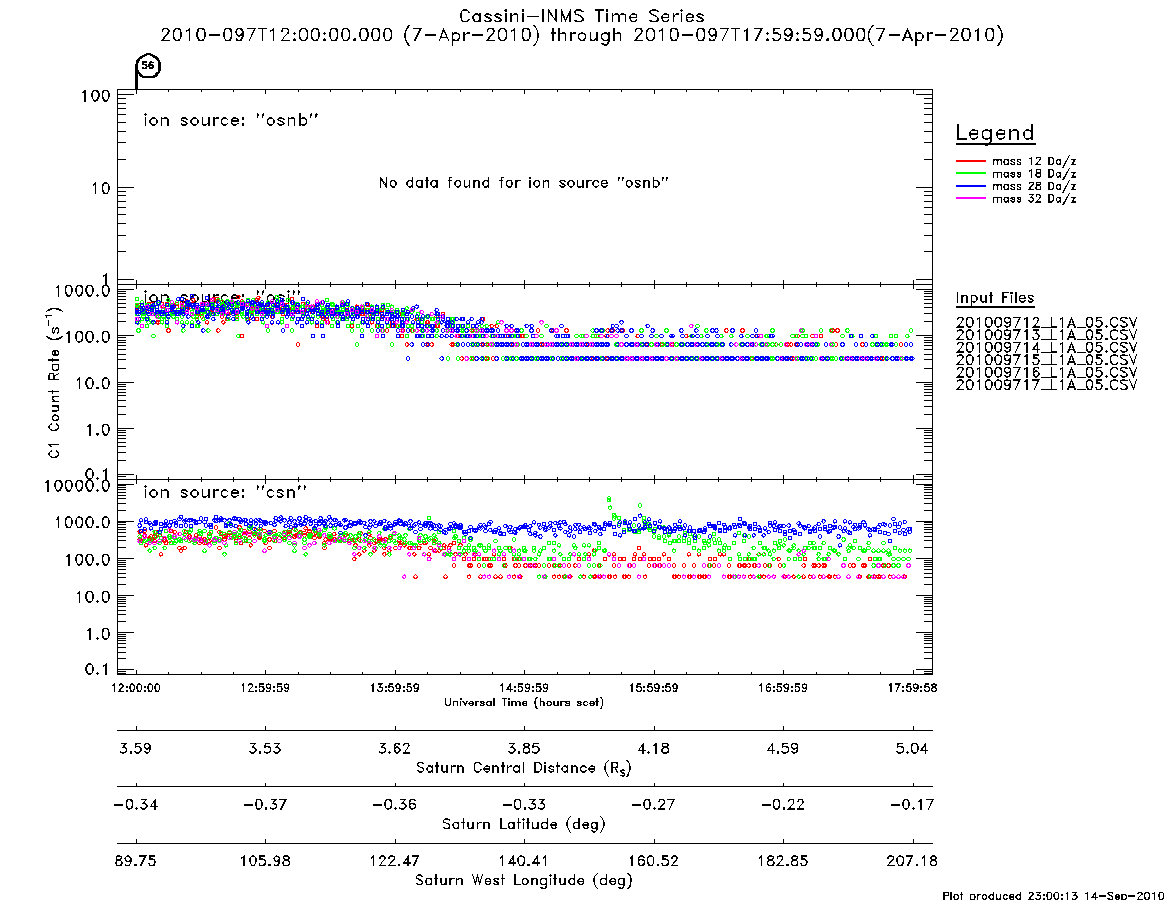Click the 'mass 32 Da/z' legend text
This screenshot has width=1165, height=900.
(1034, 199)
